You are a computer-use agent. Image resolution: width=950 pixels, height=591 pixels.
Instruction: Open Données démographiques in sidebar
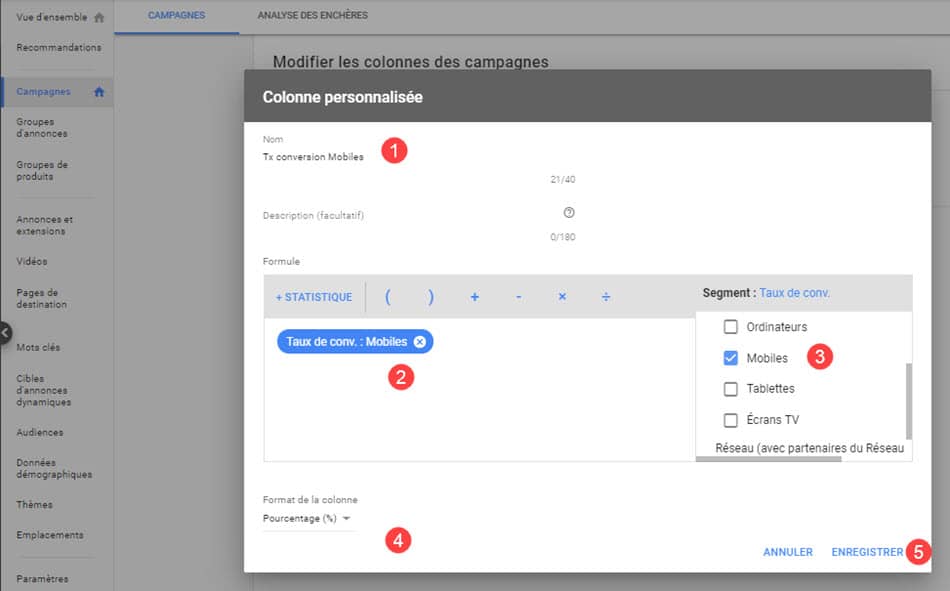click(x=54, y=469)
